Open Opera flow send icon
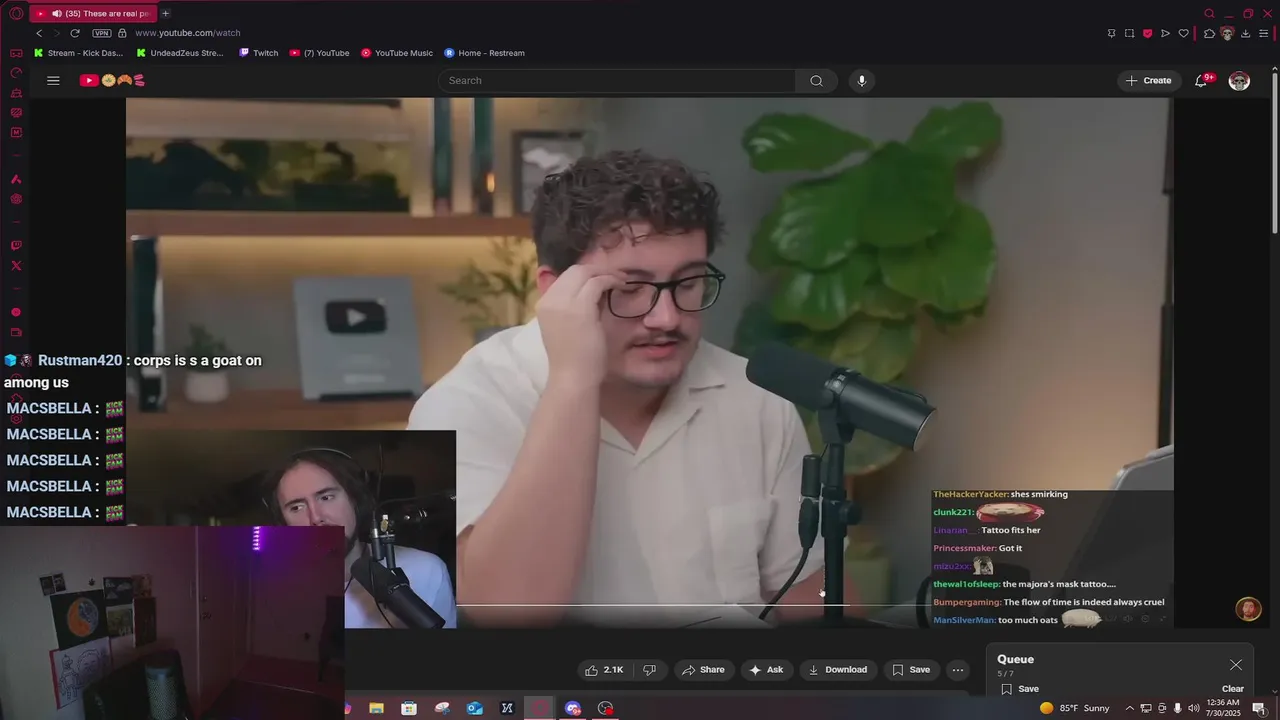Screen dimensions: 1280x720 pyautogui.click(x=1165, y=33)
